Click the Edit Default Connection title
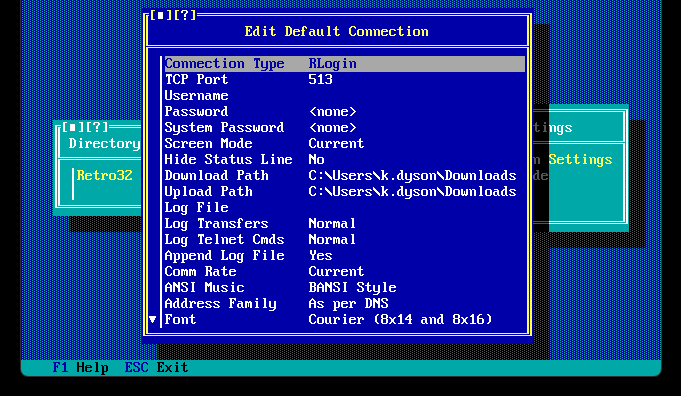The height and width of the screenshot is (396, 681). click(337, 31)
